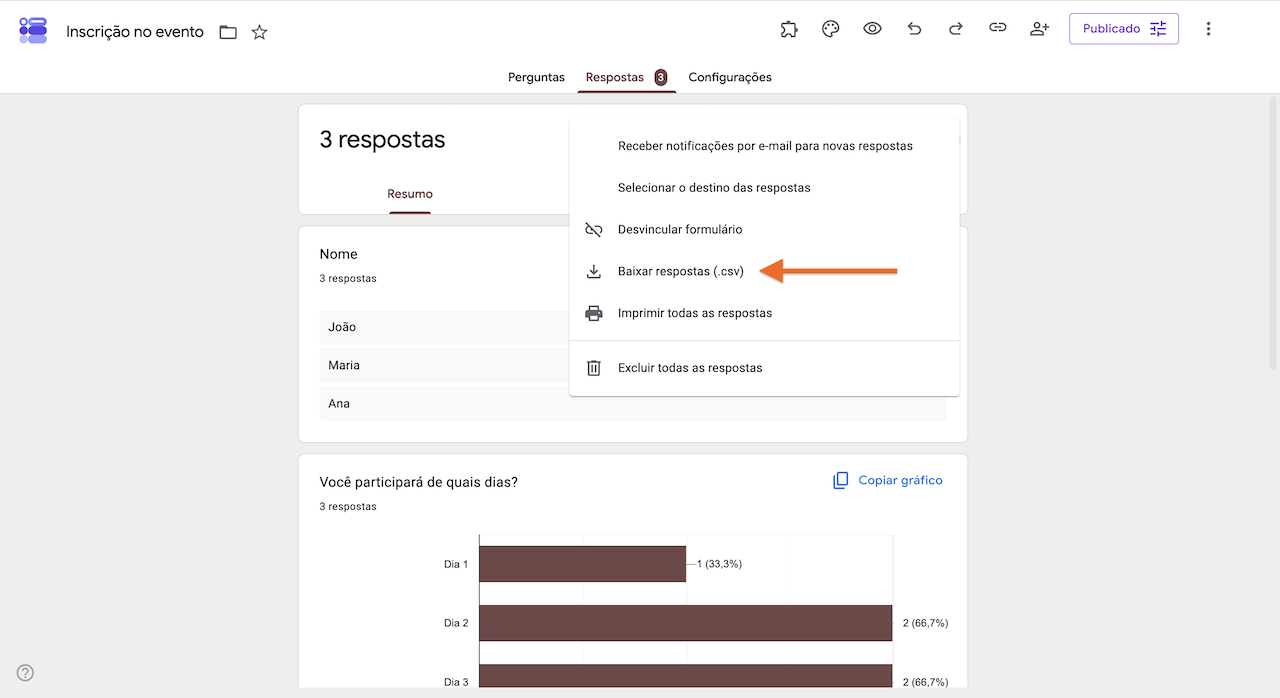Click the form title Inscrição no evento
Image resolution: width=1280 pixels, height=698 pixels.
coord(135,32)
